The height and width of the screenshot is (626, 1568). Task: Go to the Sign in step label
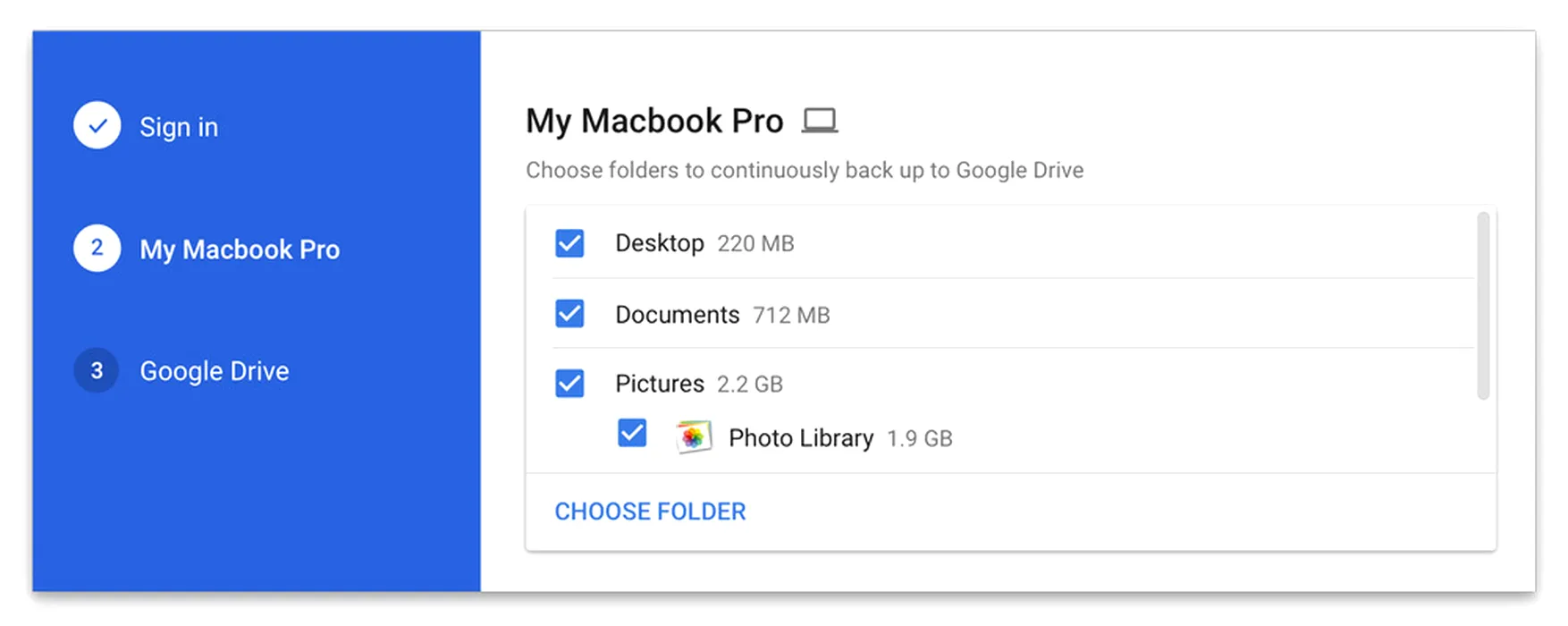click(x=179, y=127)
